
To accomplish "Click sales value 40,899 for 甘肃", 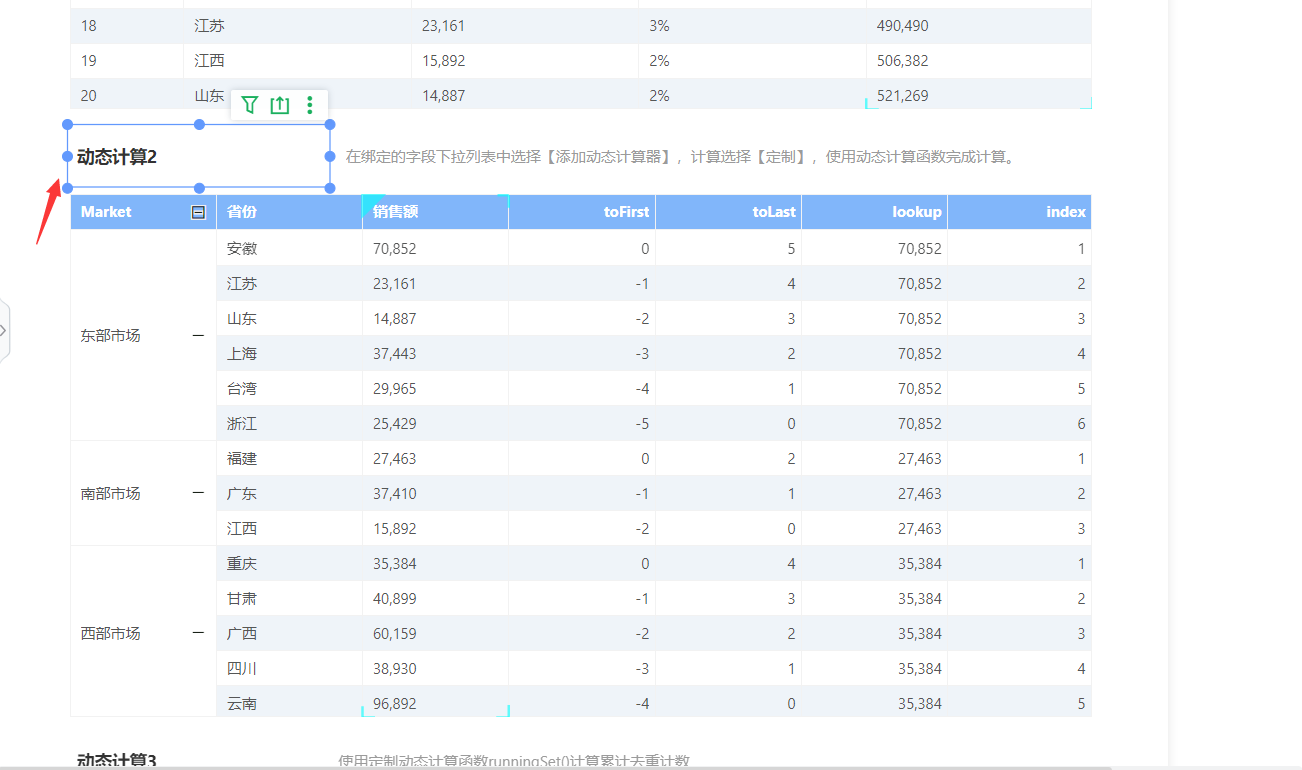I will point(395,598).
